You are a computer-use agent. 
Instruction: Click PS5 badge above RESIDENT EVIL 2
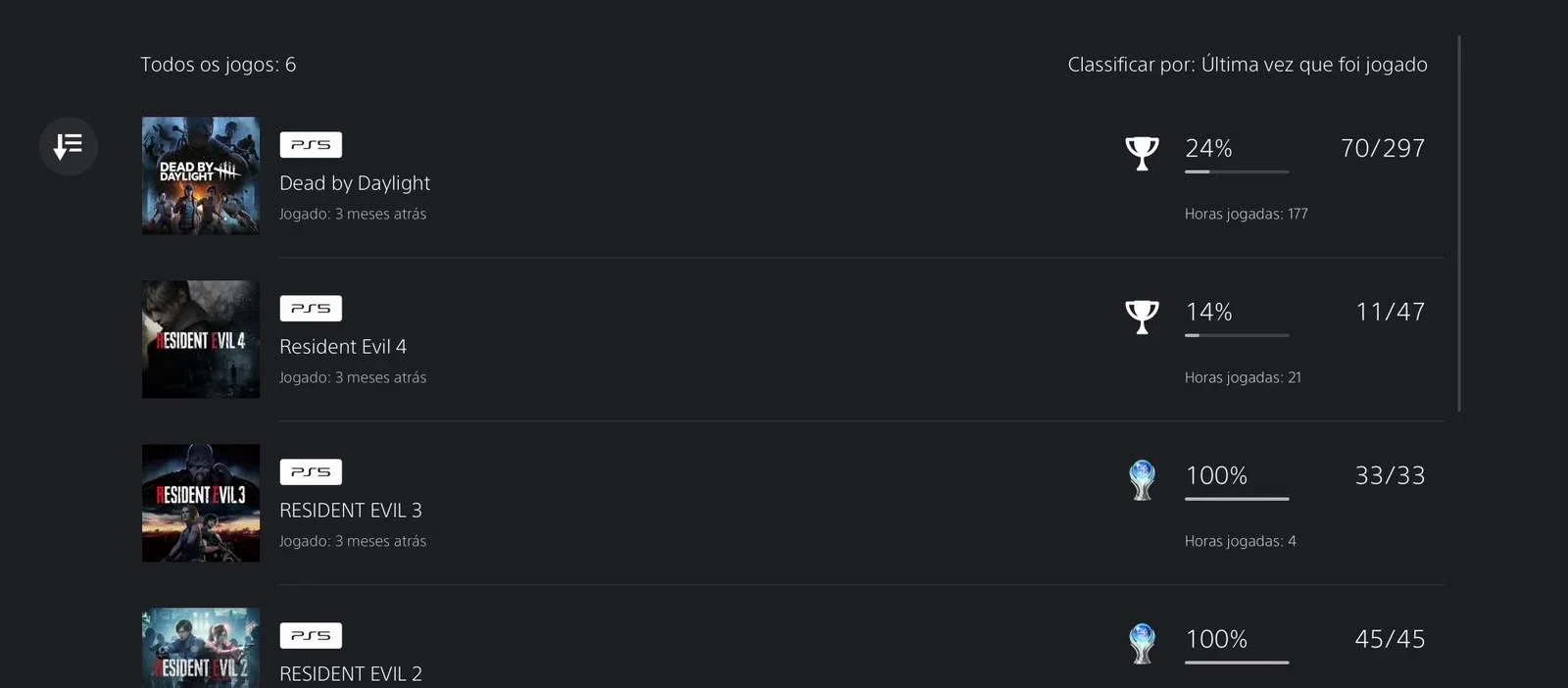tap(311, 635)
